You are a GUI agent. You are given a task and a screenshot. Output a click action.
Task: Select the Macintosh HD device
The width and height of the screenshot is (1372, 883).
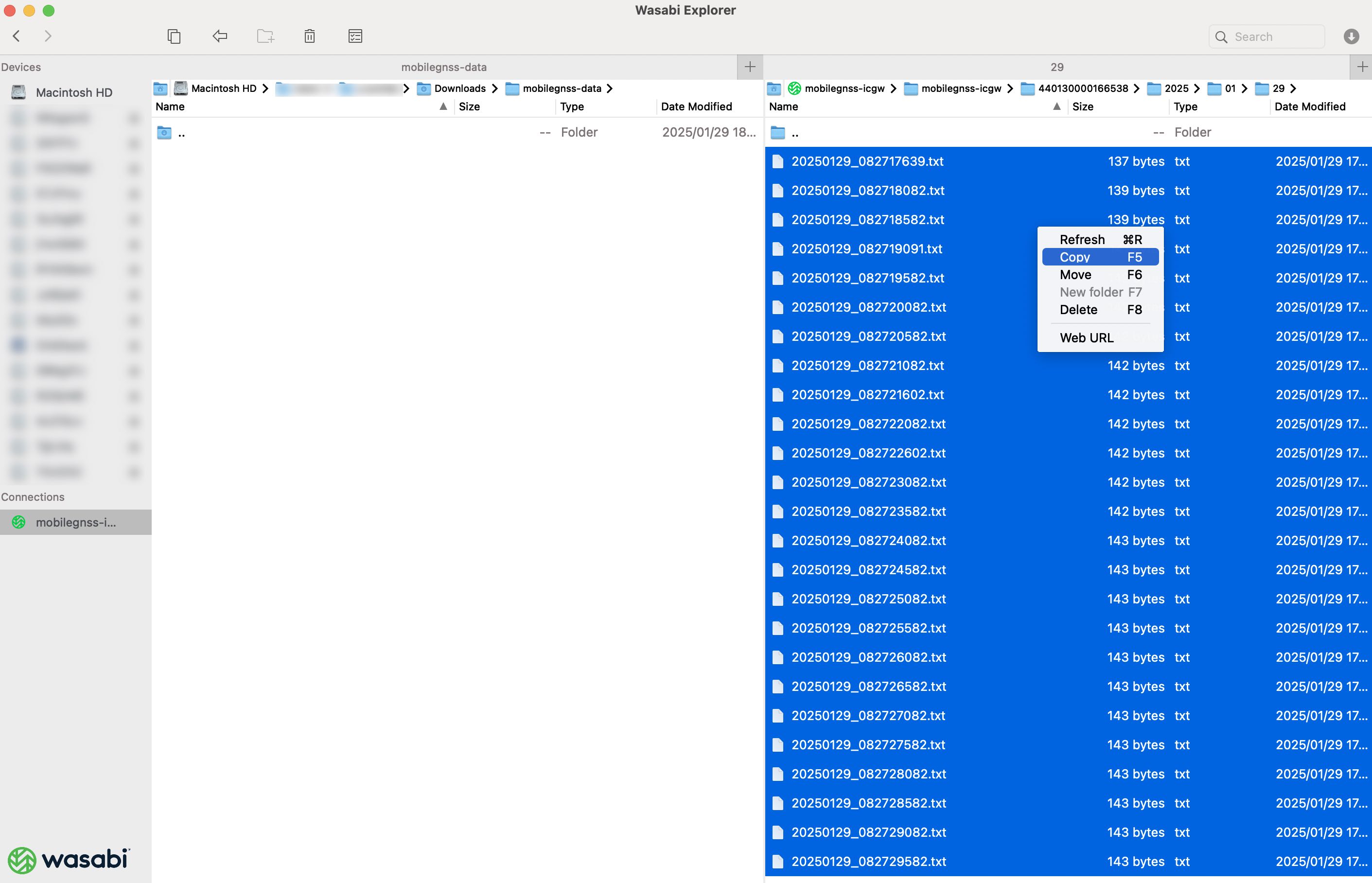click(x=74, y=92)
